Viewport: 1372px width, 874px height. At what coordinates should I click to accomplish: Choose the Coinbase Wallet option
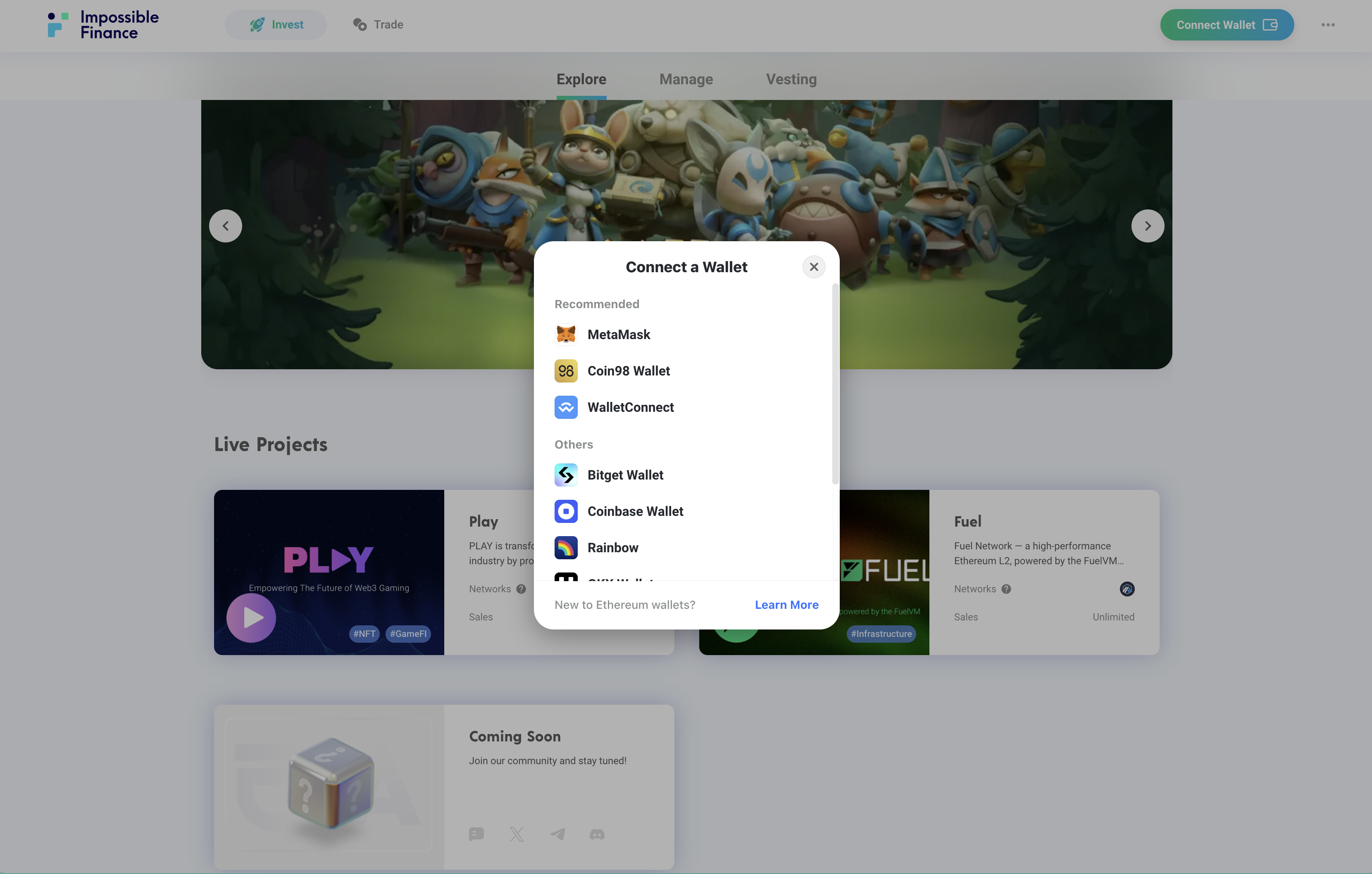tap(635, 511)
